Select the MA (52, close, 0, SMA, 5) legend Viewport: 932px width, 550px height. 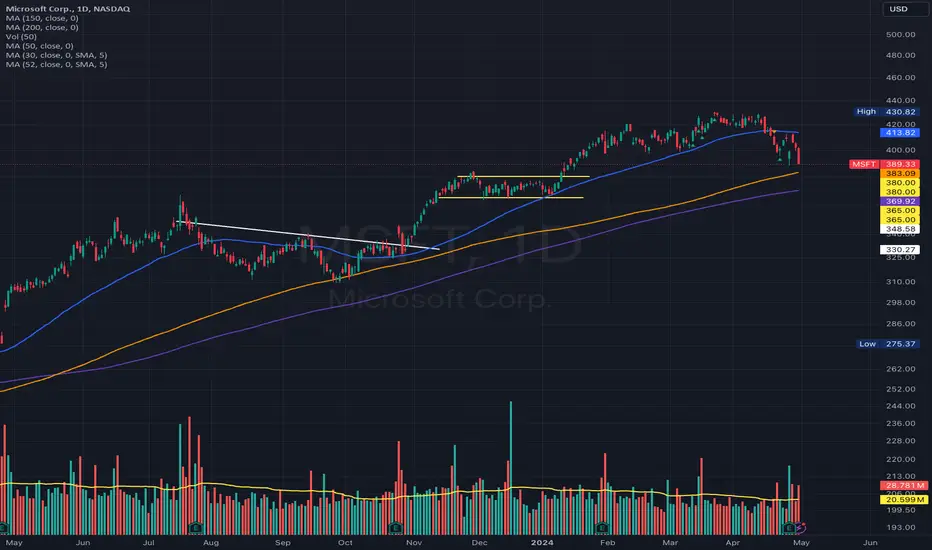pos(56,64)
